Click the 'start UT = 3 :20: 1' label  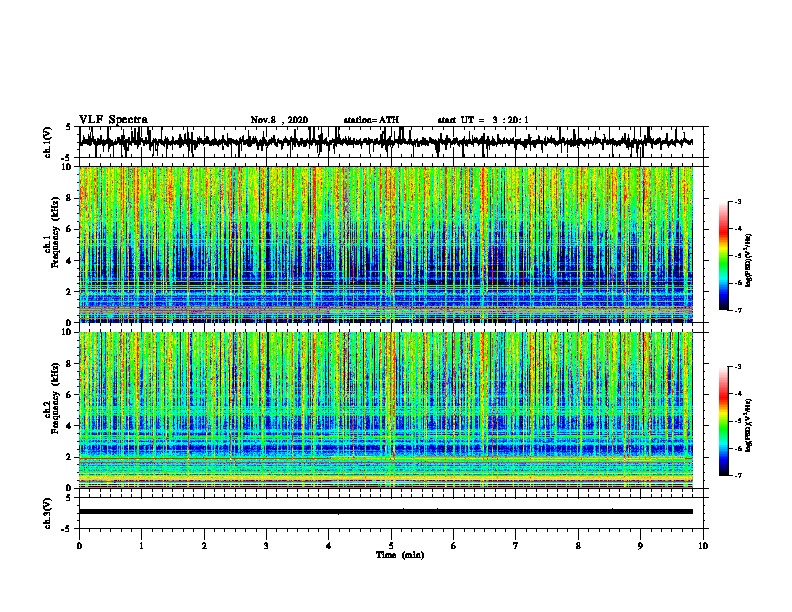click(x=483, y=120)
